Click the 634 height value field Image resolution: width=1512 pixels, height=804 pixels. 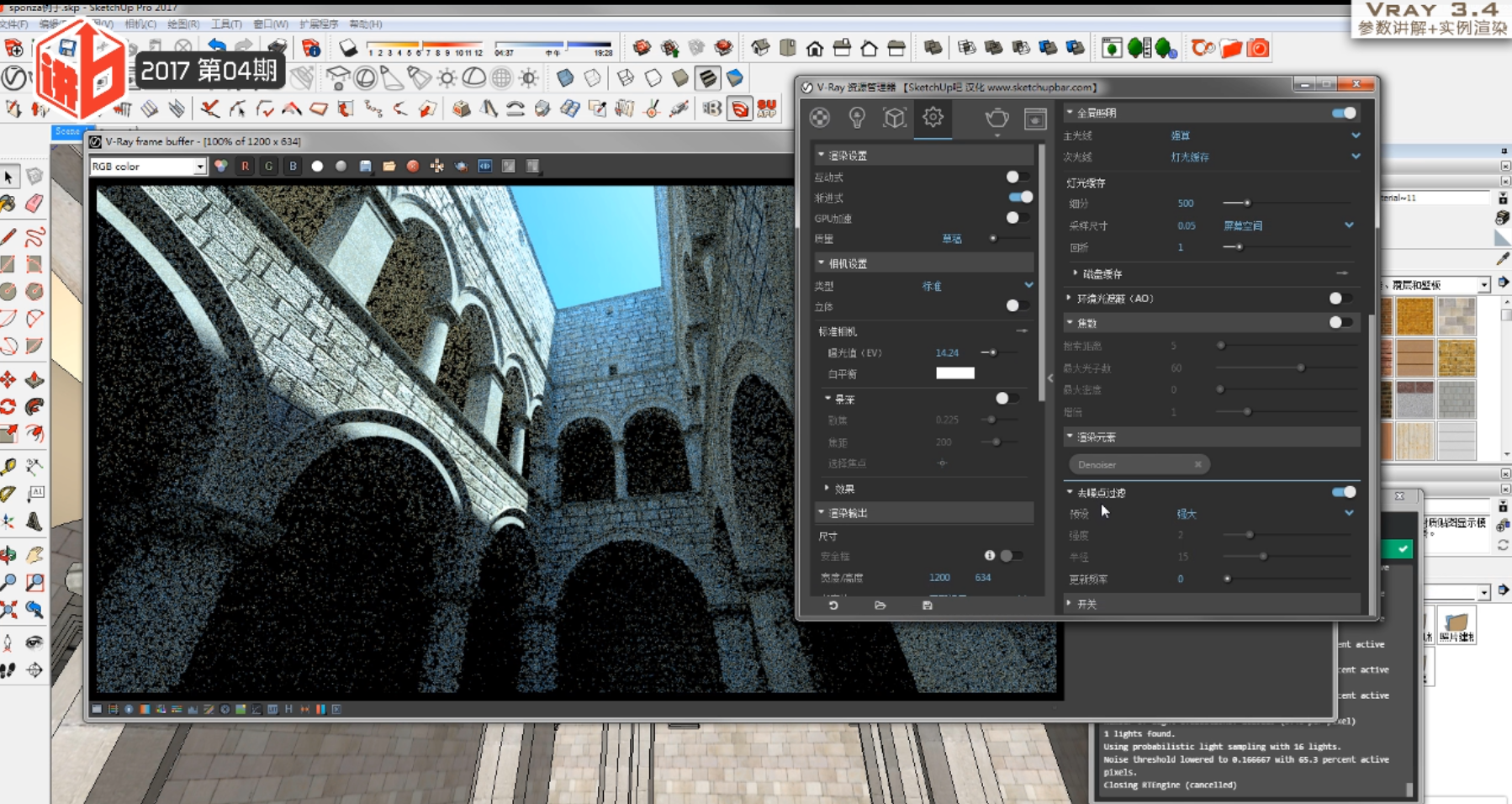[982, 578]
